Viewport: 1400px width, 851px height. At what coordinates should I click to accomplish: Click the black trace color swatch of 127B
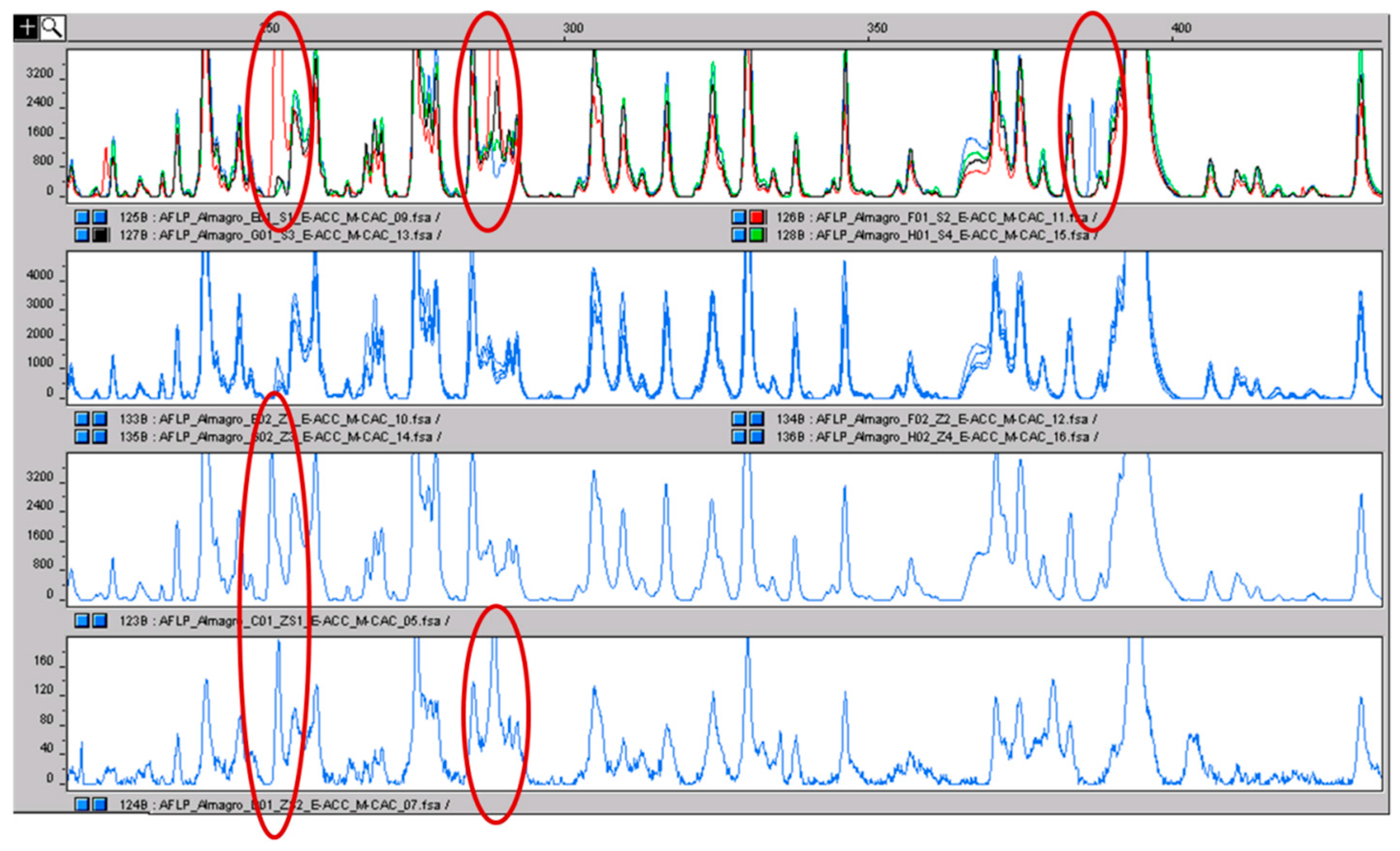[x=100, y=235]
